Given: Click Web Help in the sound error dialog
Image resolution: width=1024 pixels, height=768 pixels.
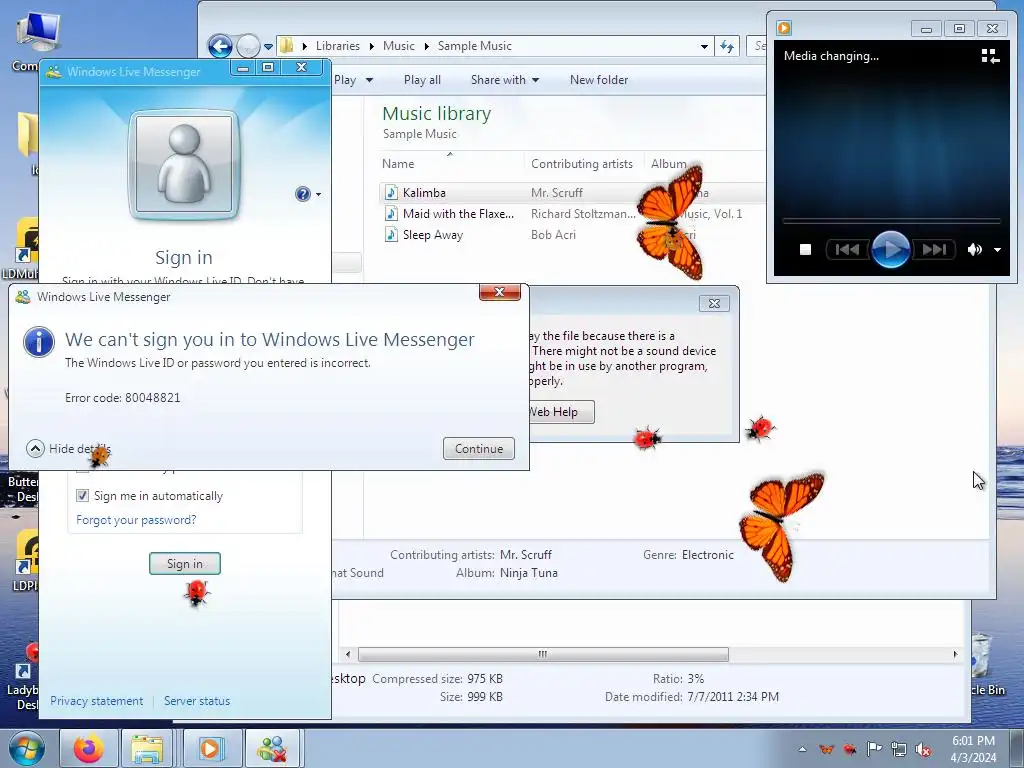Looking at the screenshot, I should tap(560, 412).
